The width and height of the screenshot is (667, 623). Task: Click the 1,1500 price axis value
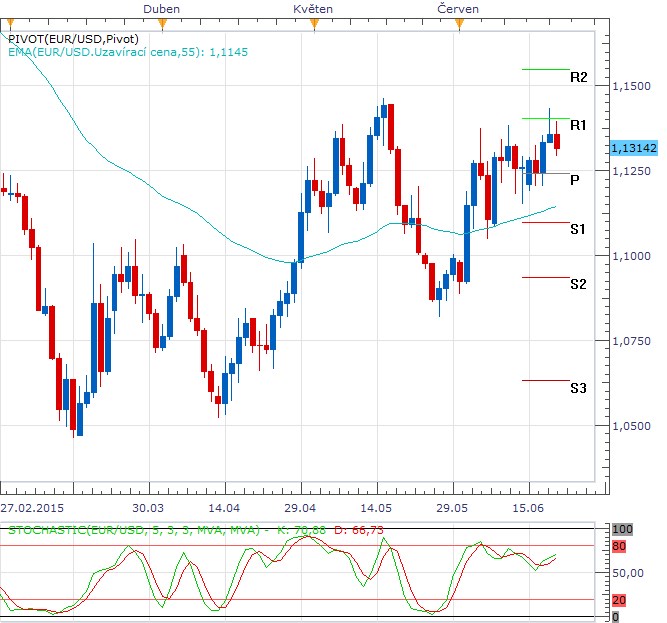click(x=631, y=86)
